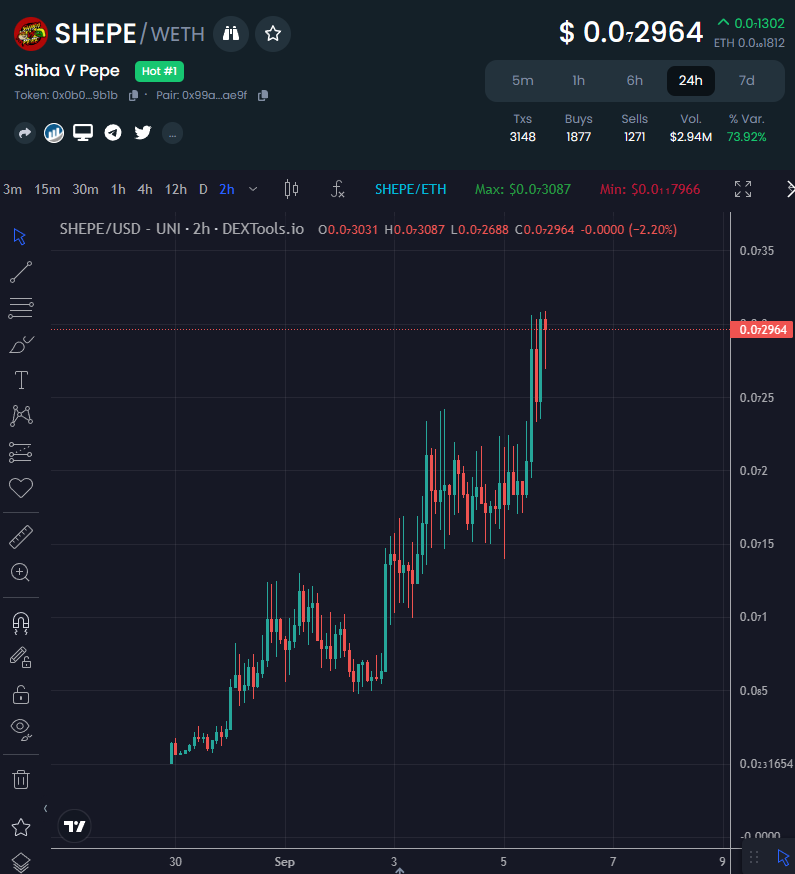795x874 pixels.
Task: Click the time axis reset arrow
Action: [399, 870]
